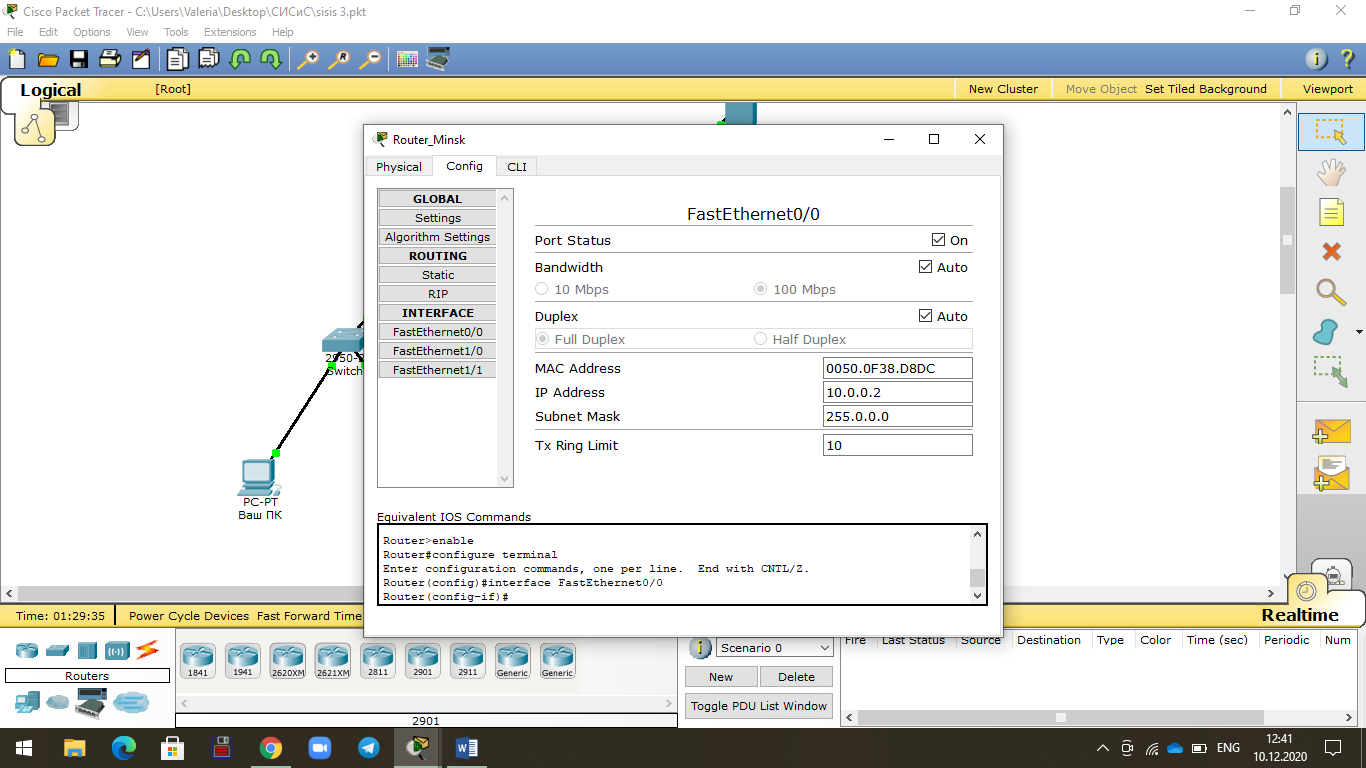Pick the Move Layout hand tool
The image size is (1366, 768).
click(1331, 172)
